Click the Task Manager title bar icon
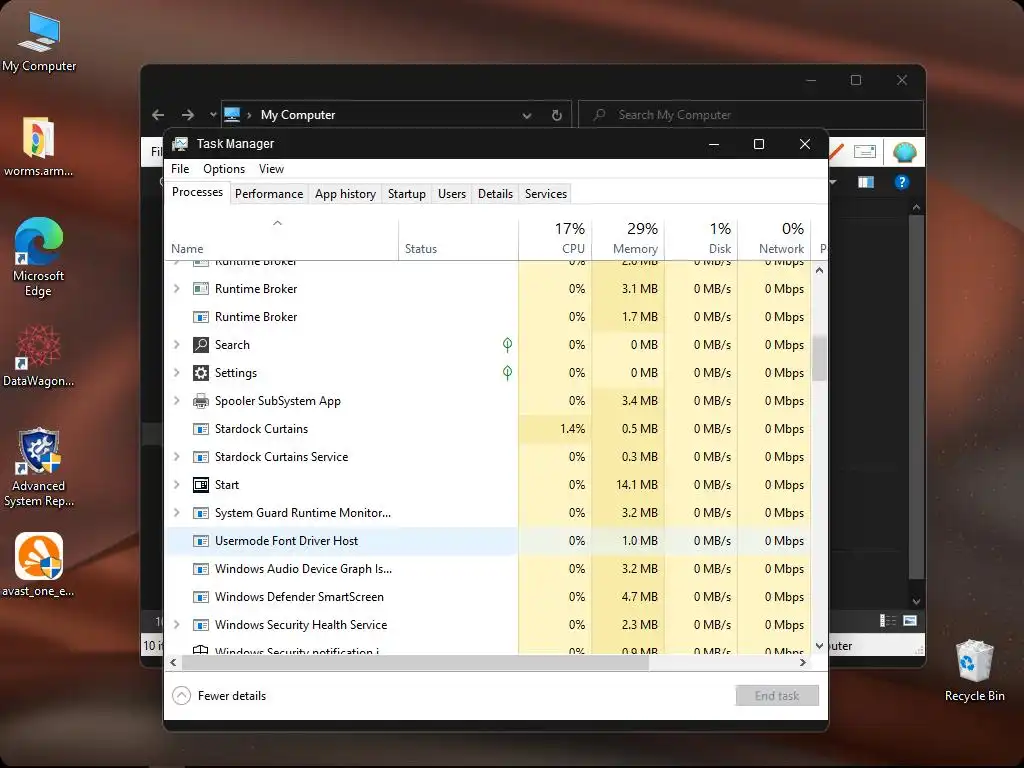The width and height of the screenshot is (1024, 768). coord(180,144)
